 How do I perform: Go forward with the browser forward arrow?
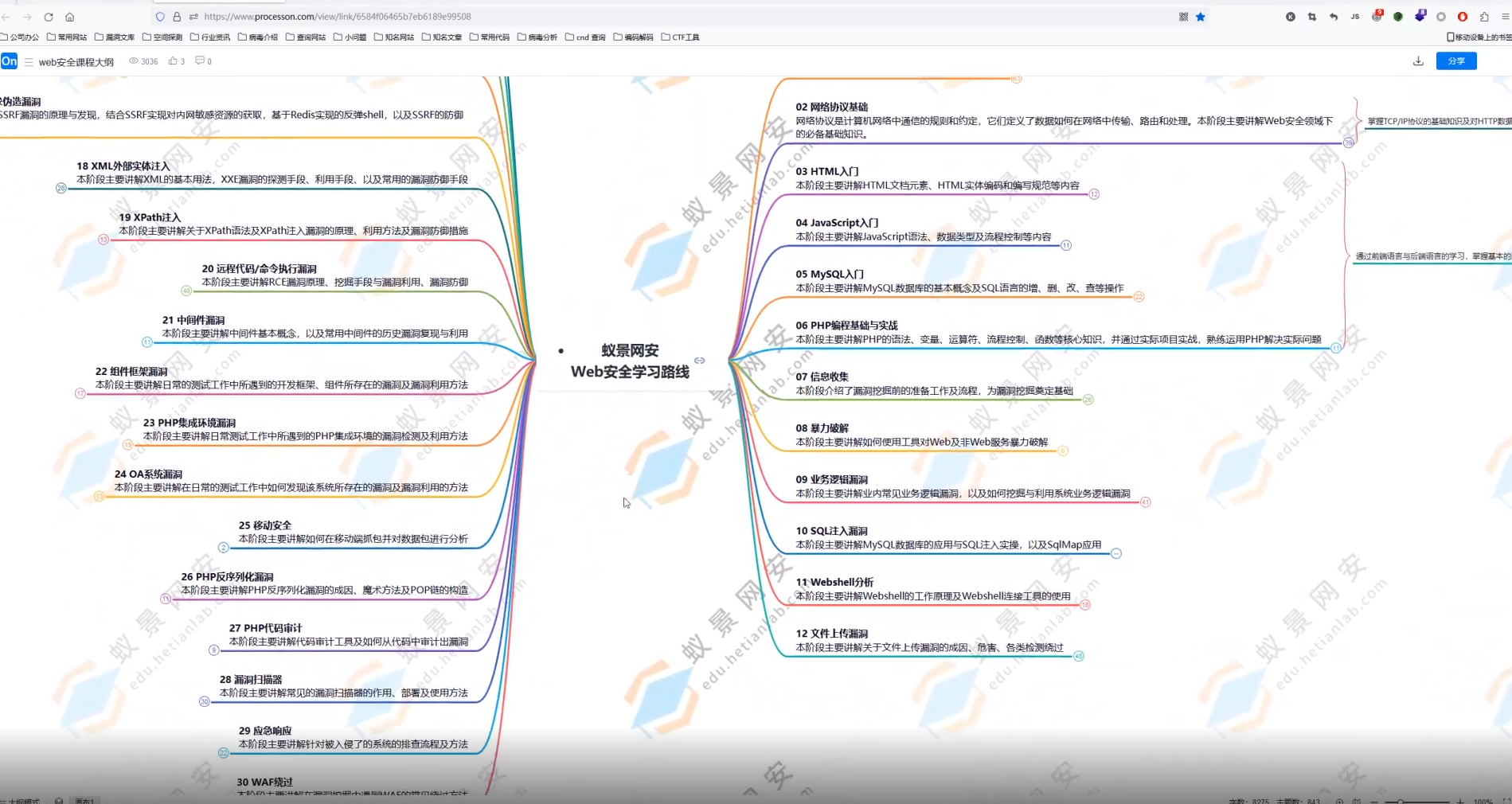click(x=27, y=17)
